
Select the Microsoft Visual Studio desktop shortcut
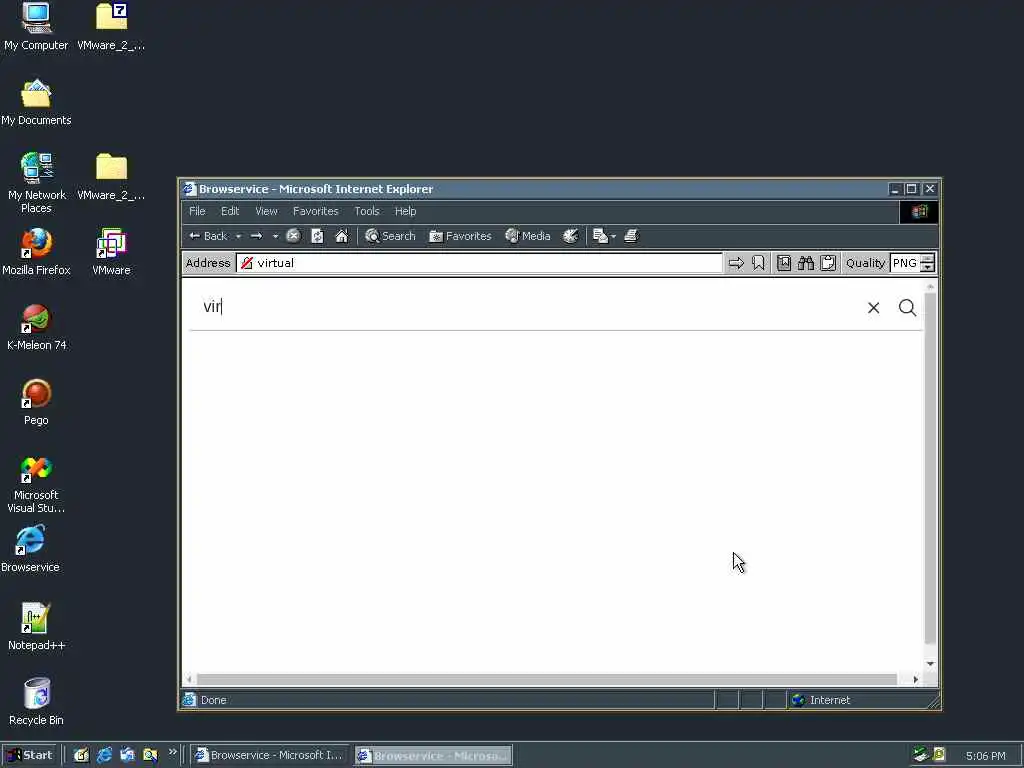point(36,485)
